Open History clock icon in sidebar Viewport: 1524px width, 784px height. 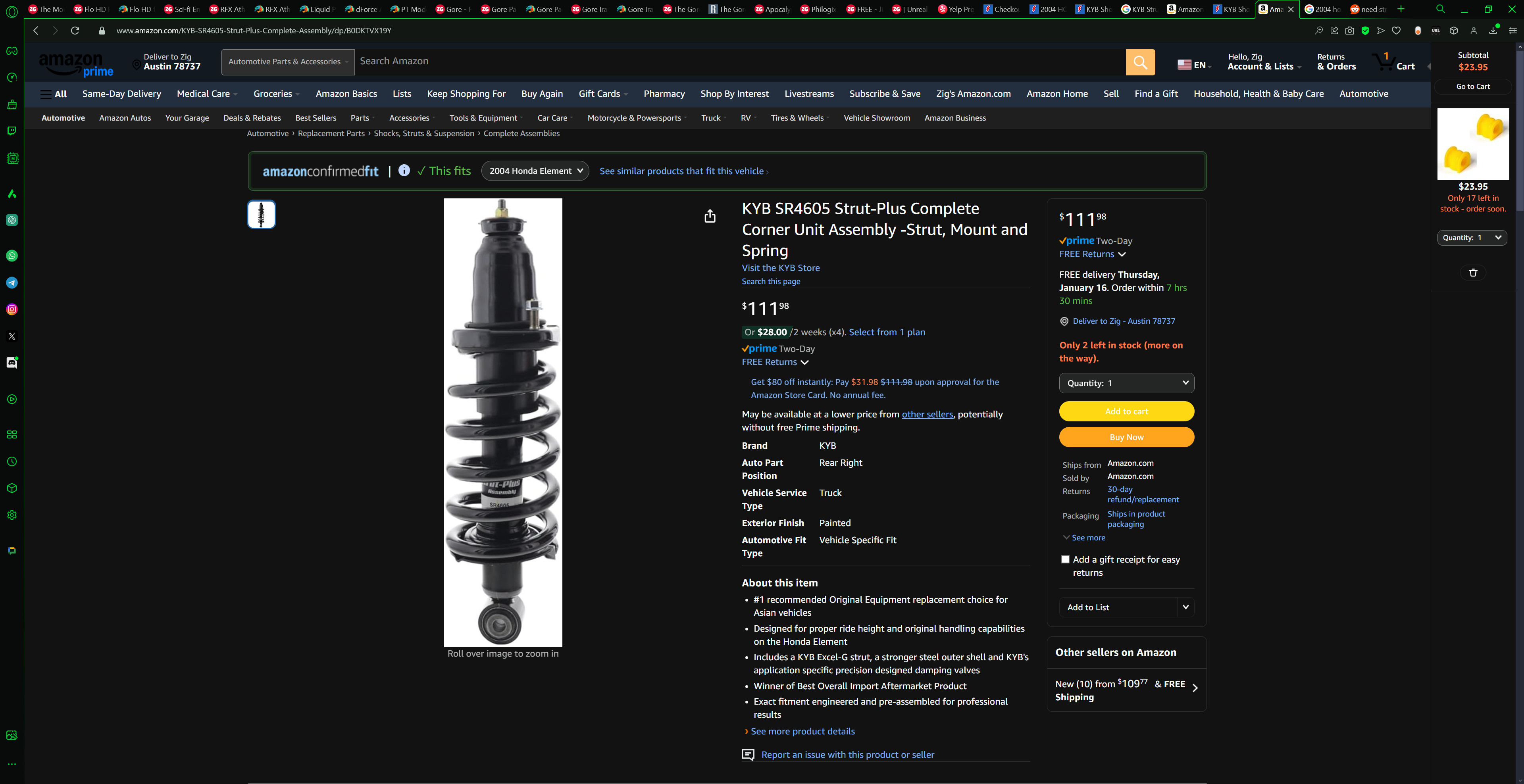click(x=12, y=461)
